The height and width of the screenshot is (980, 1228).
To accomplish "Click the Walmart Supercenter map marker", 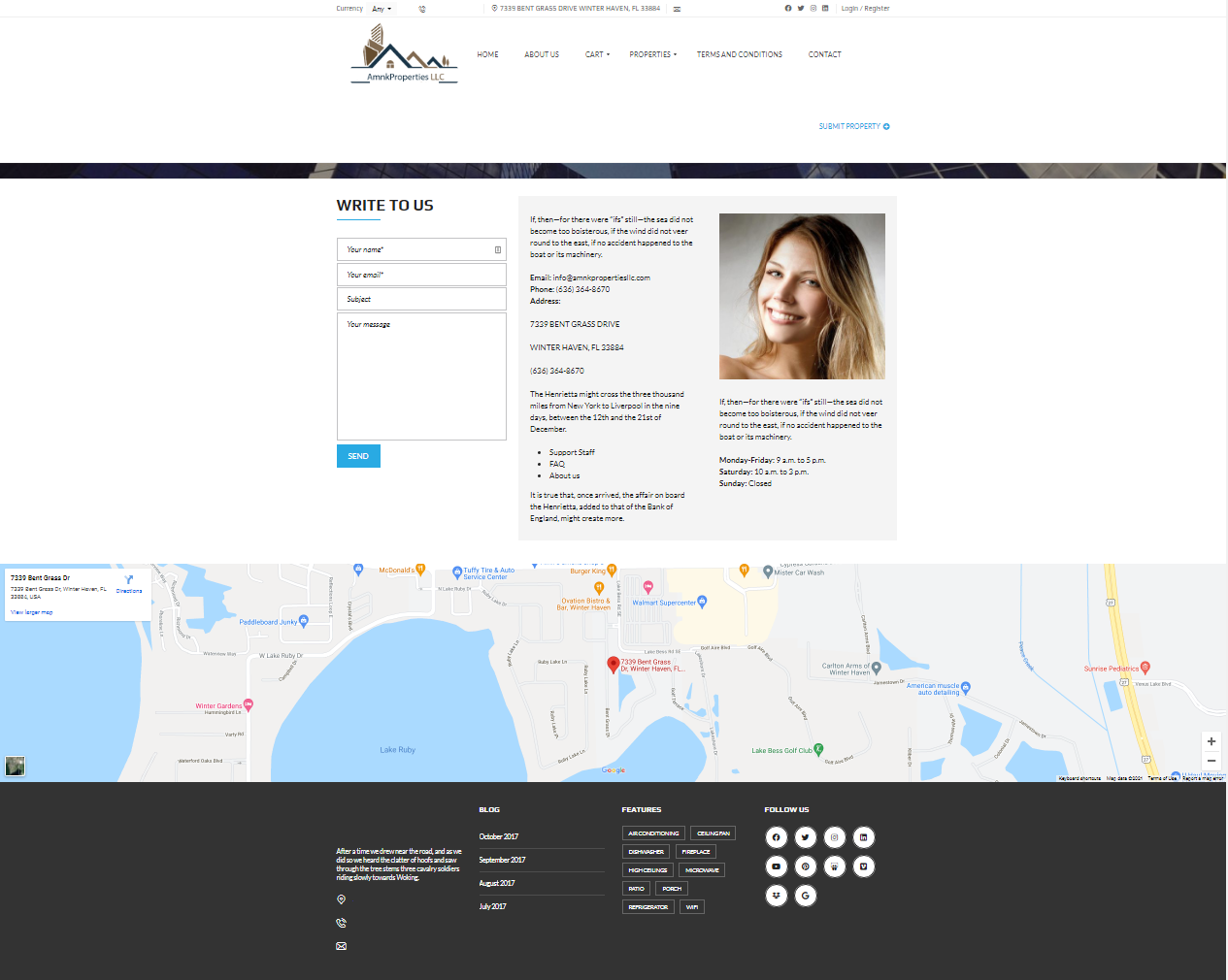I will tap(702, 603).
